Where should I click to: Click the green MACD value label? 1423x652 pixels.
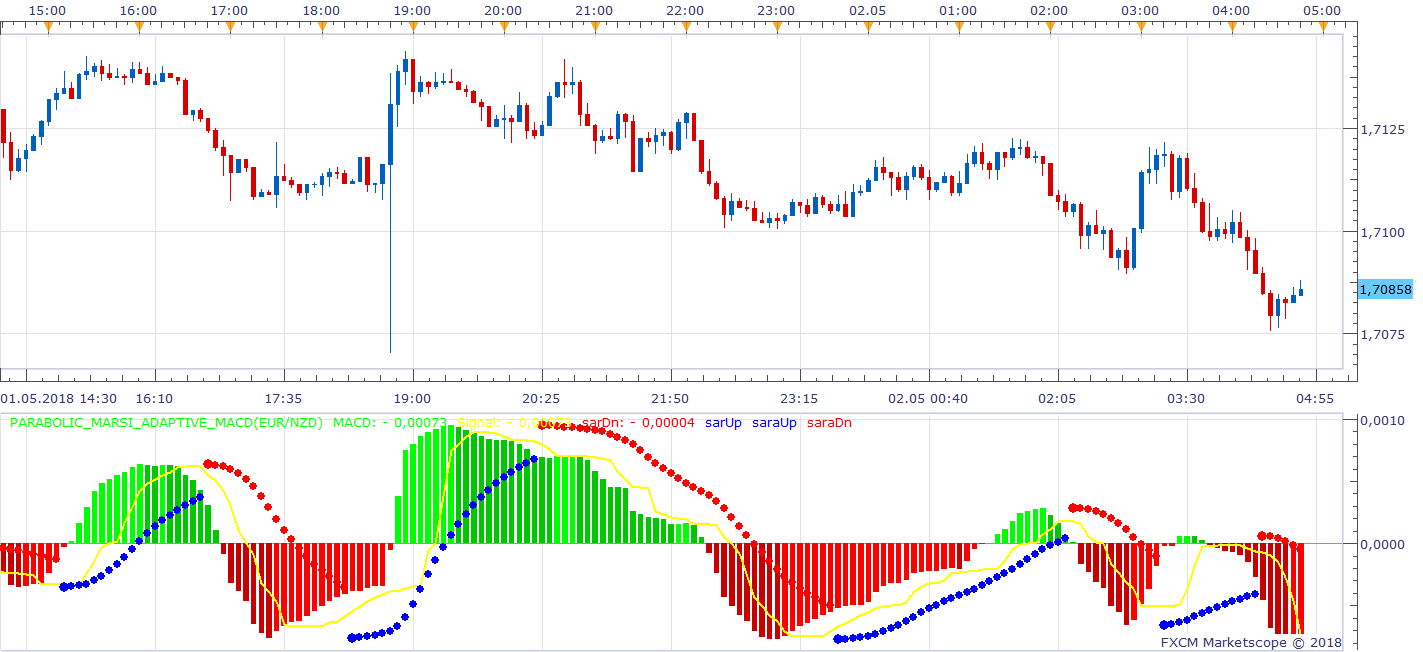click(390, 423)
